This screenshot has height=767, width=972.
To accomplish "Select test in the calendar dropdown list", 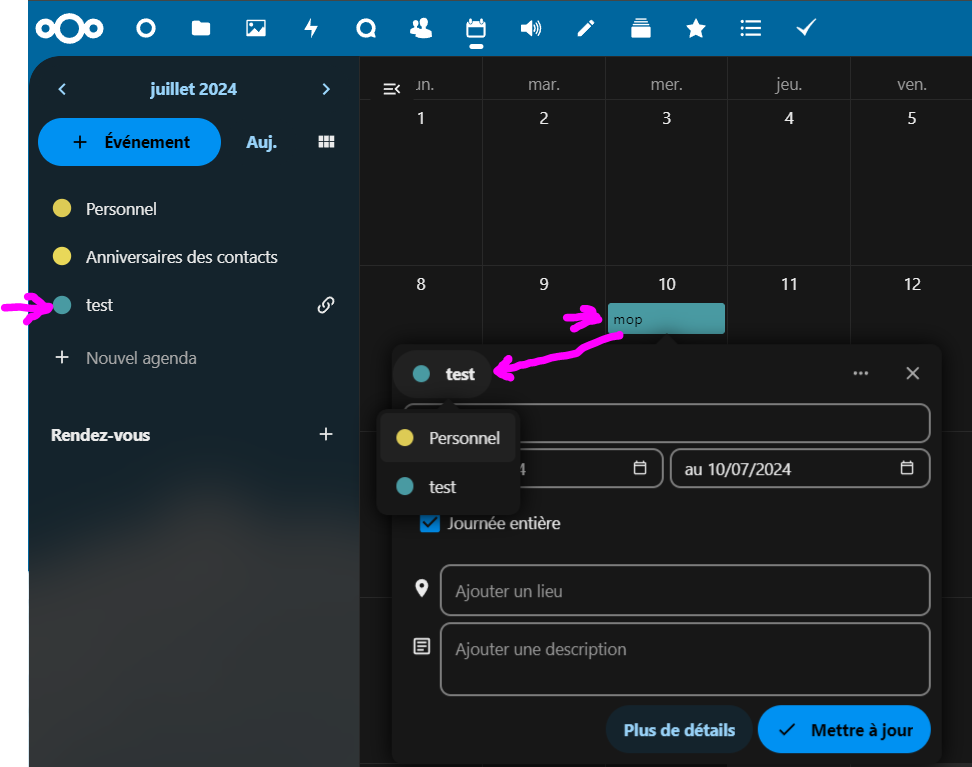I will (x=442, y=487).
